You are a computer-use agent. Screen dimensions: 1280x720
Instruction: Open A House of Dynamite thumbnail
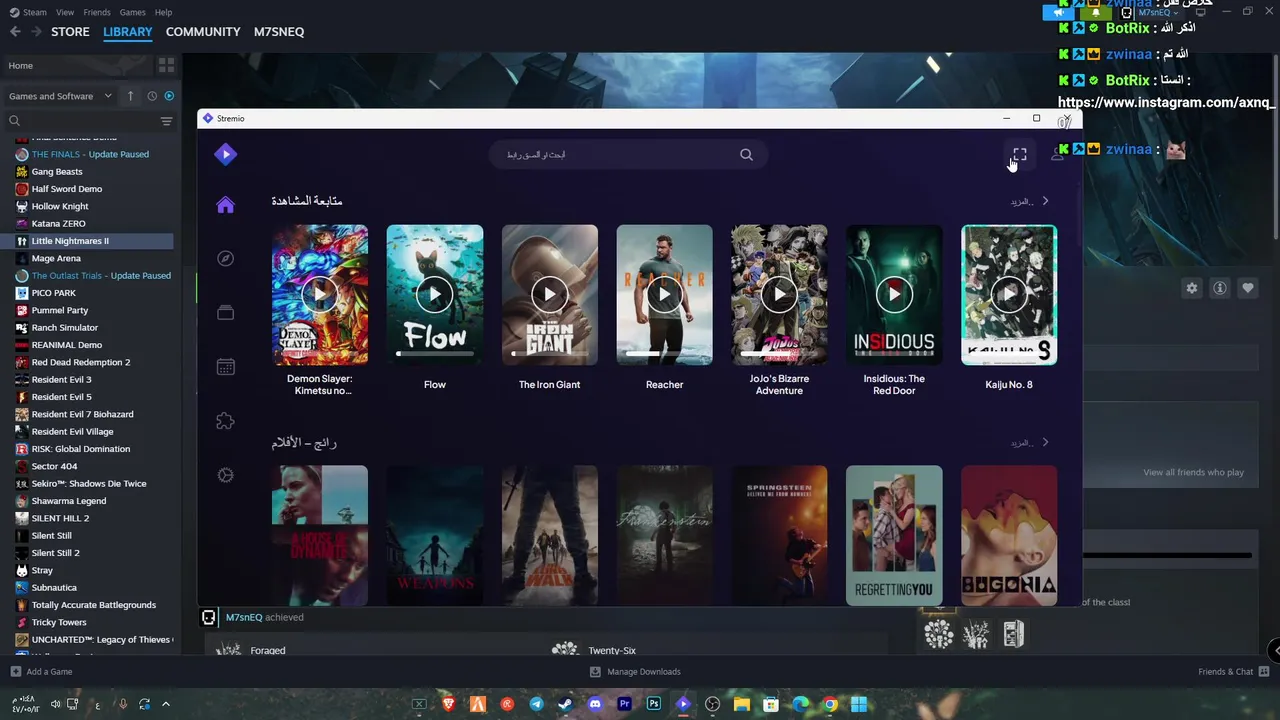point(320,535)
